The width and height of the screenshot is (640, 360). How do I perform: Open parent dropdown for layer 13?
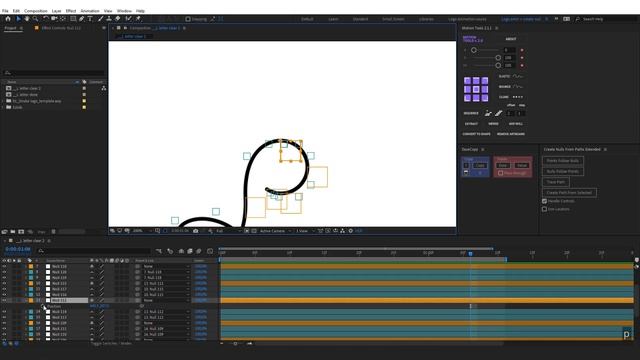click(x=166, y=300)
